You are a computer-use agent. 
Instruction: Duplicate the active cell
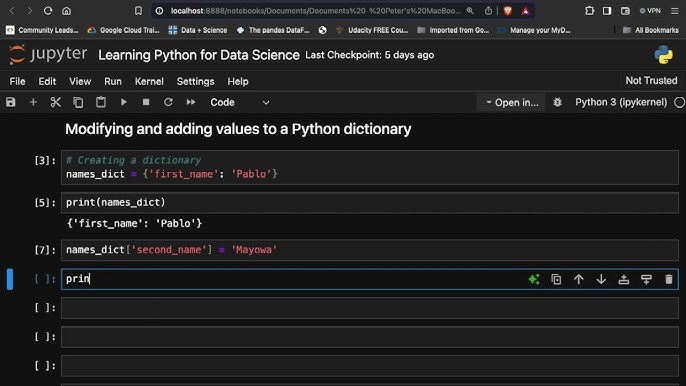556,279
